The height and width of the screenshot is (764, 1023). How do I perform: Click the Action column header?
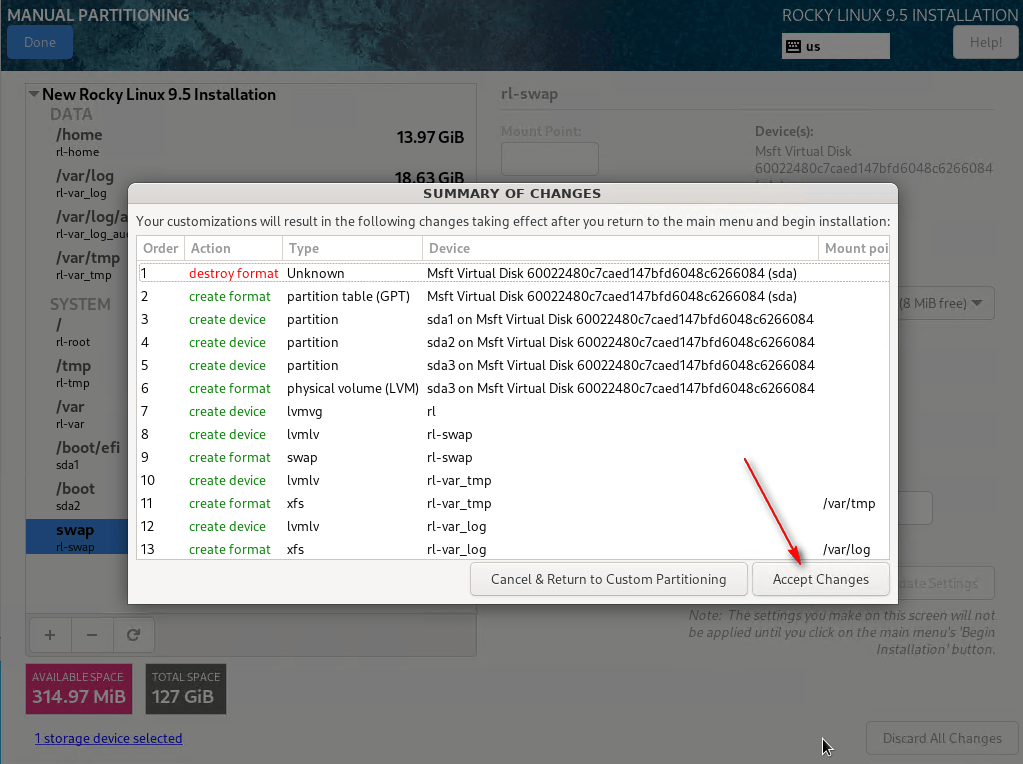point(232,248)
